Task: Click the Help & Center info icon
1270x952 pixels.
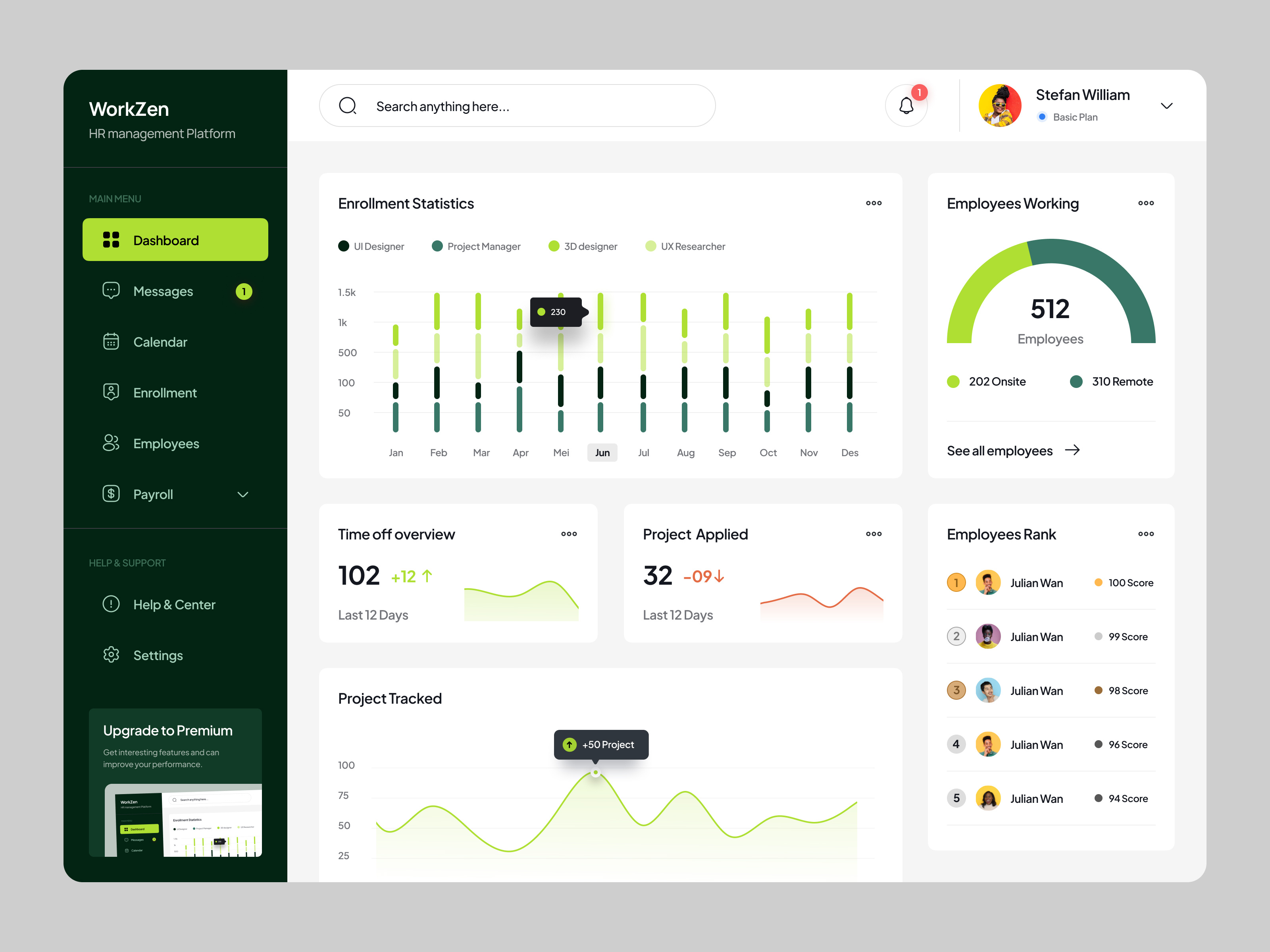Action: pos(111,604)
